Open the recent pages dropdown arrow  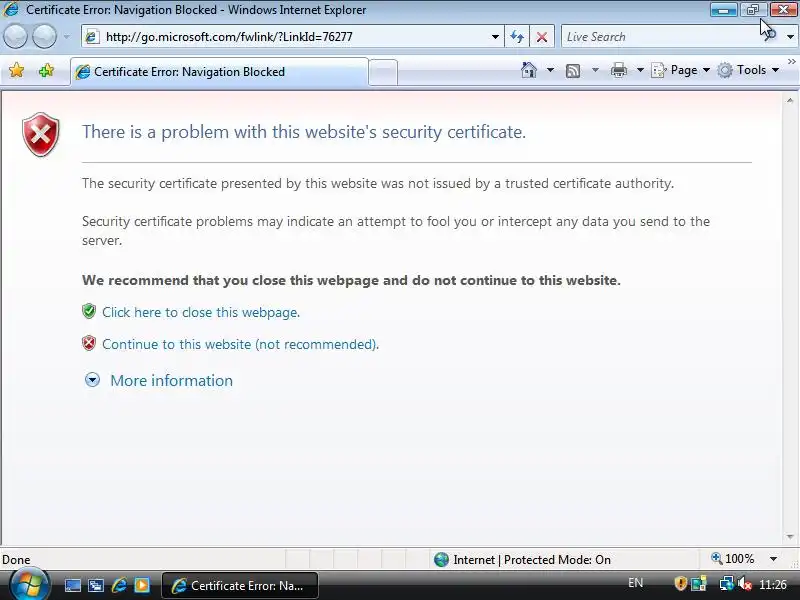[67, 37]
